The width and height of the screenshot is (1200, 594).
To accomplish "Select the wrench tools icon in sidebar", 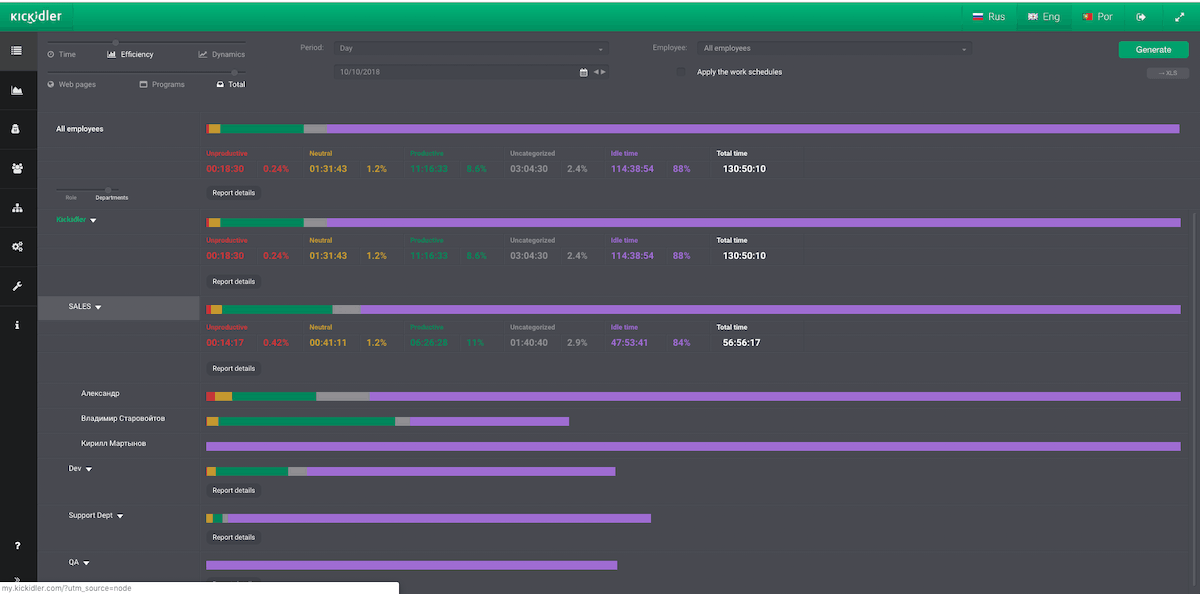I will pos(17,286).
